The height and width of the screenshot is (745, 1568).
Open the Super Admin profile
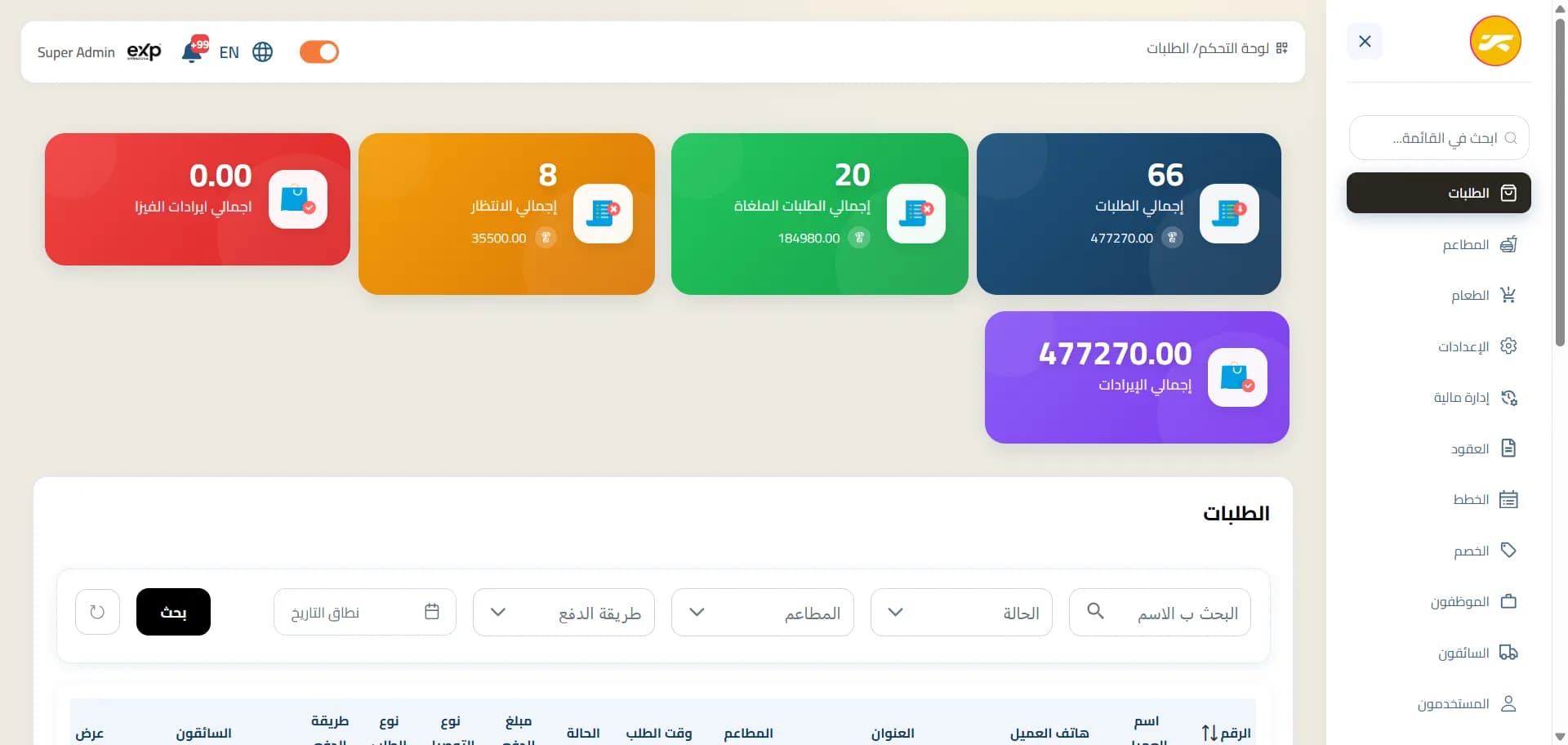76,52
